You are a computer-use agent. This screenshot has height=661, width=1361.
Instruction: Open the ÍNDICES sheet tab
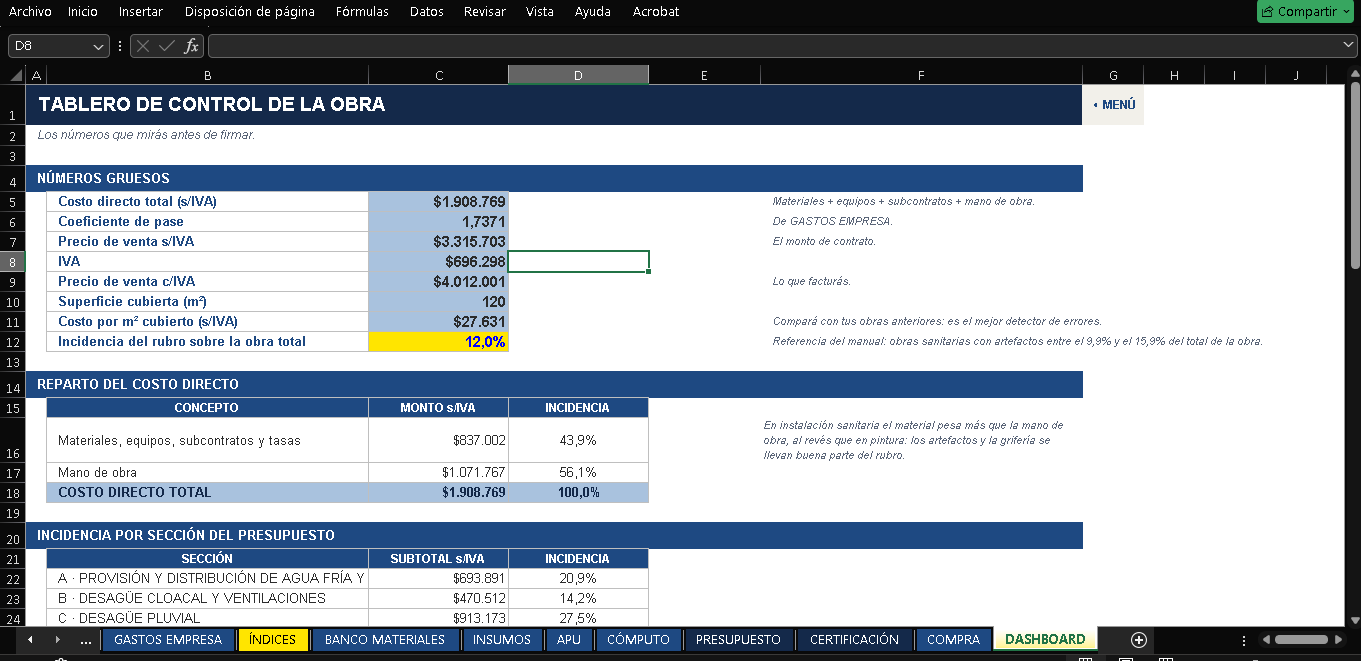(273, 640)
